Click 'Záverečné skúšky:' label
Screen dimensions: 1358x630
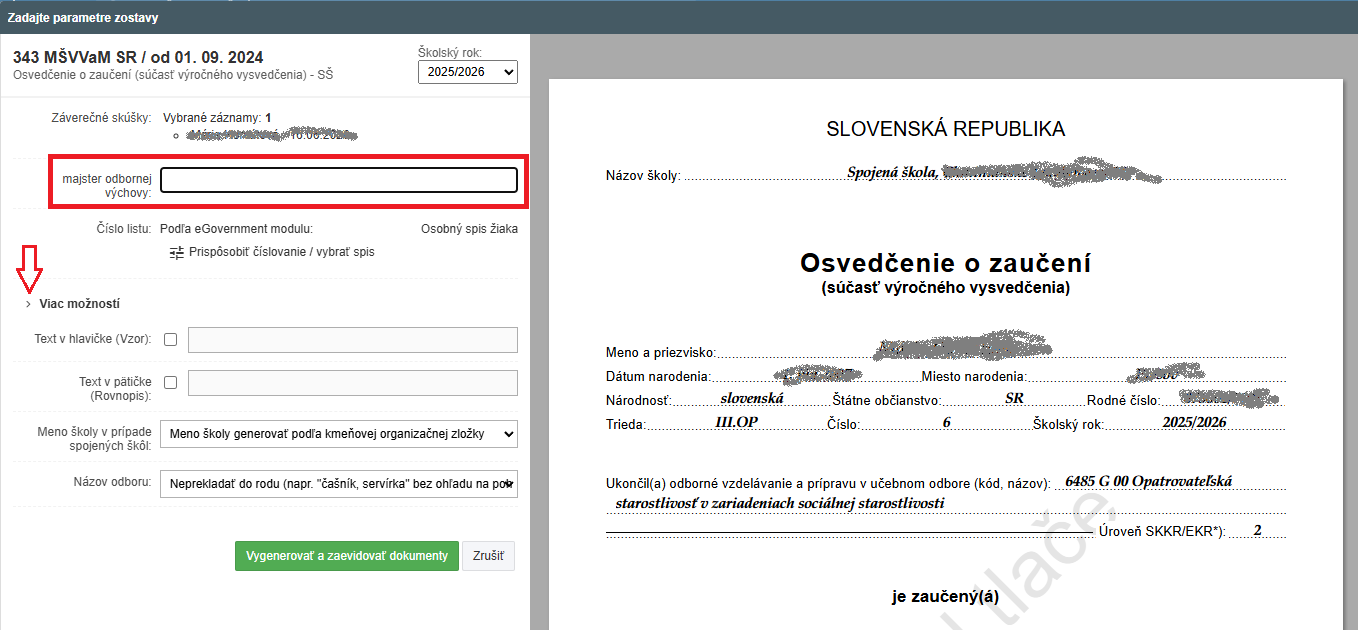[x=101, y=118]
